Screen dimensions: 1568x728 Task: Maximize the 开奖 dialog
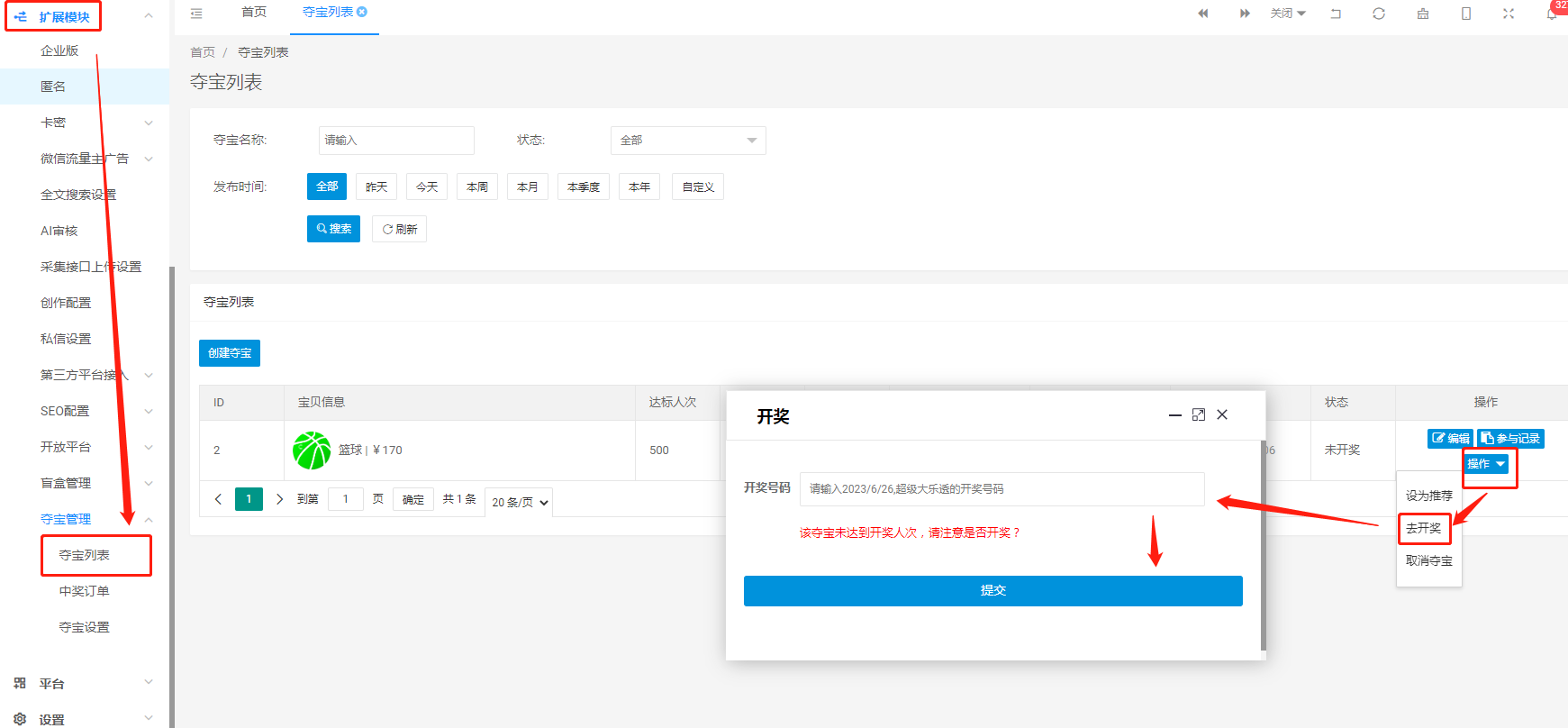pos(1199,414)
